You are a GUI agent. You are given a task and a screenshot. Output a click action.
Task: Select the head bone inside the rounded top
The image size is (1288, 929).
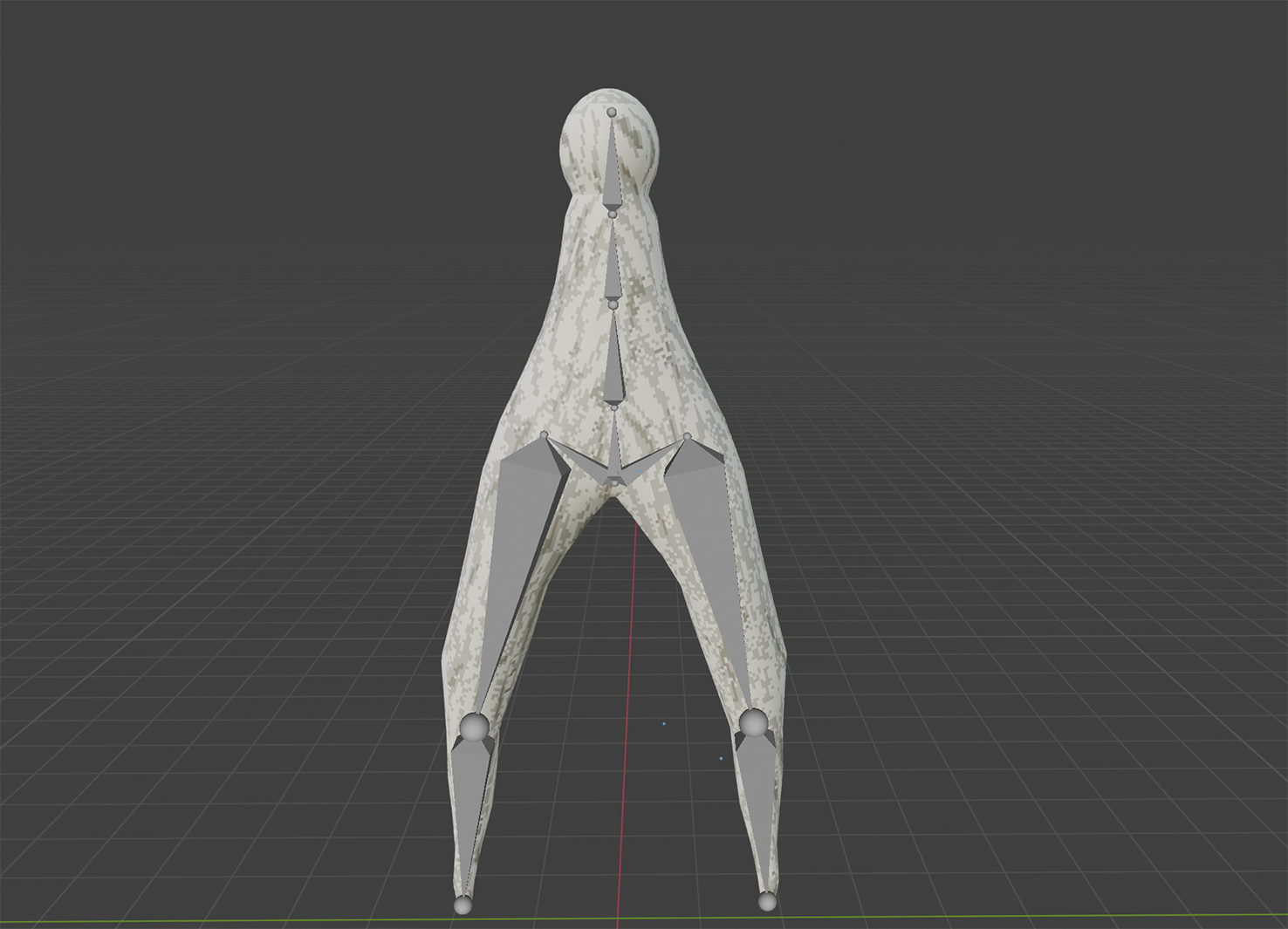pos(612,170)
